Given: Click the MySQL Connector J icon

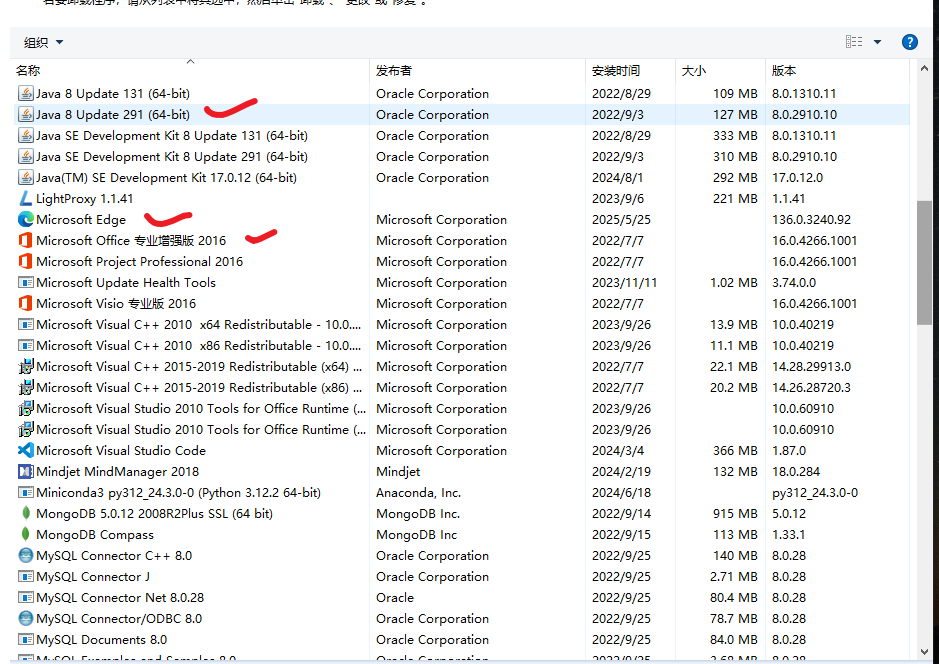Looking at the screenshot, I should [25, 577].
